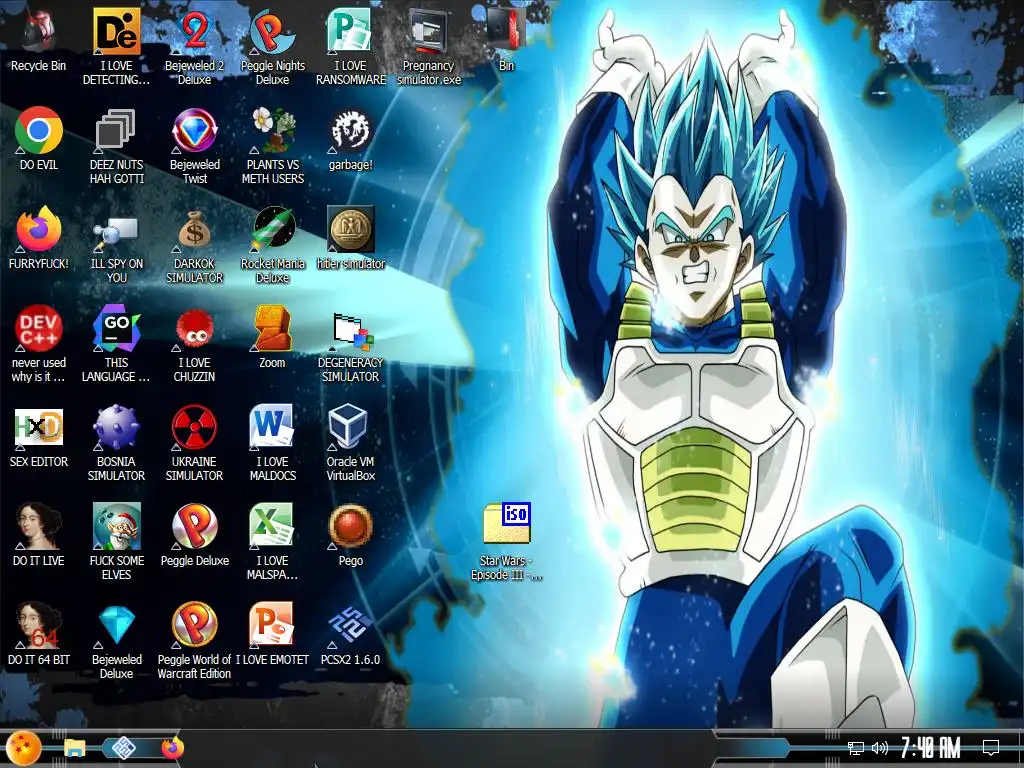The width and height of the screenshot is (1024, 768).
Task: Select the 'DEEZ NUTS HAH GOTTI' icon
Action: (x=116, y=131)
